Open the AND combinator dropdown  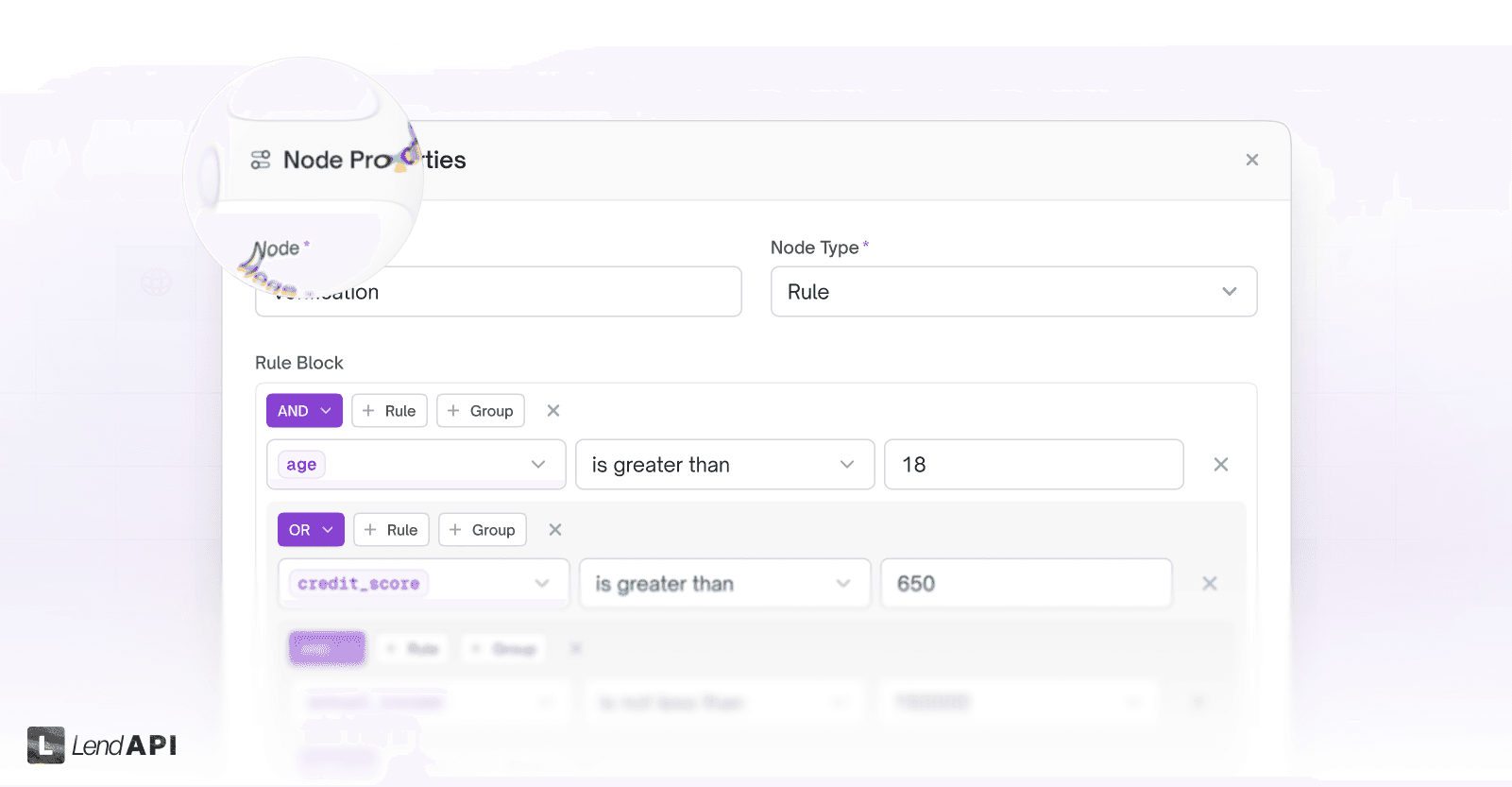tap(304, 411)
